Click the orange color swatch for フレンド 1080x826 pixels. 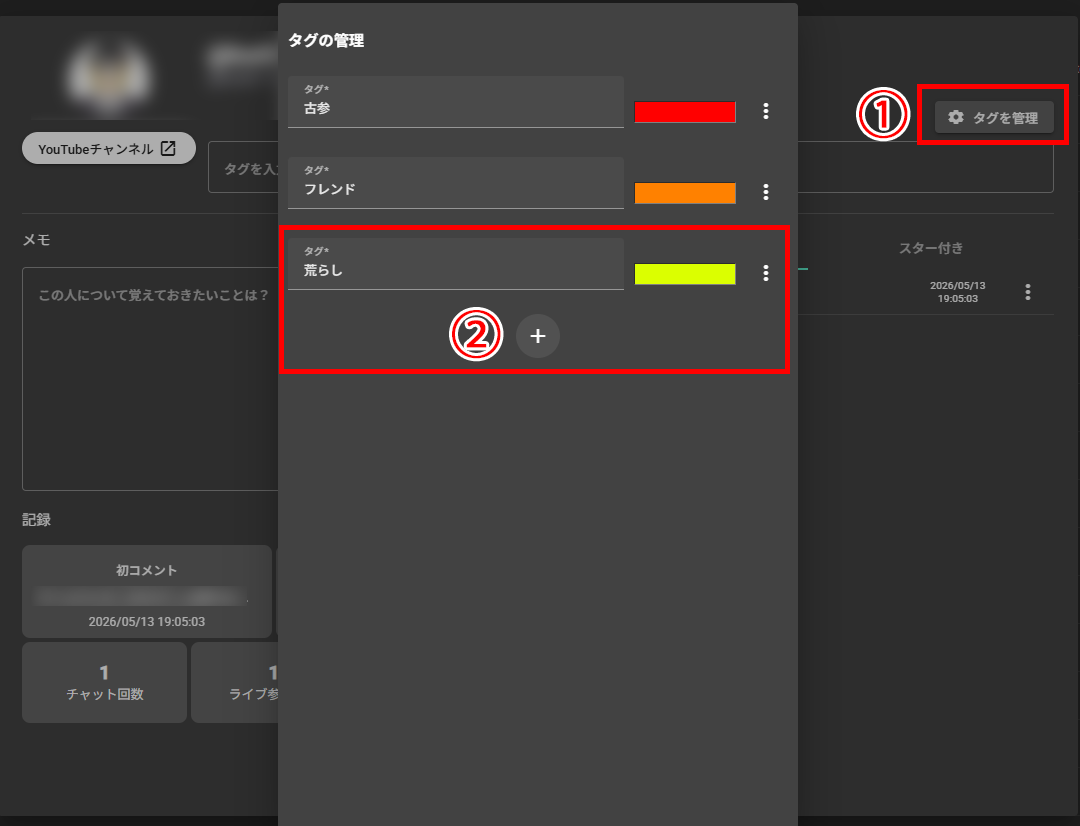pos(685,193)
